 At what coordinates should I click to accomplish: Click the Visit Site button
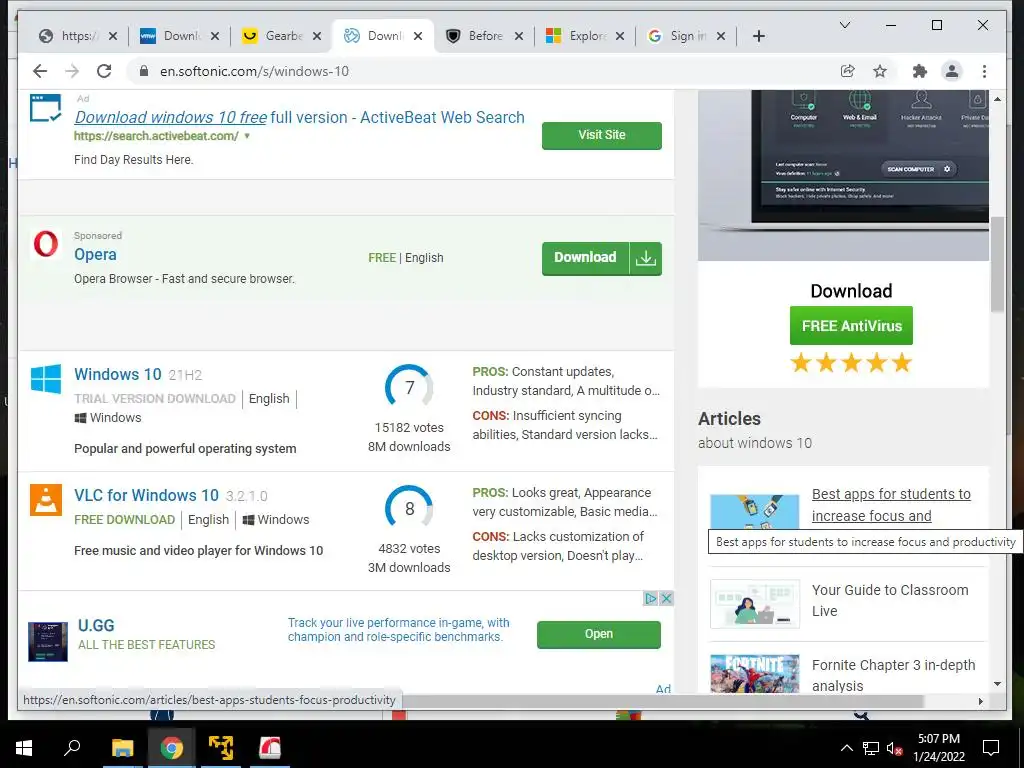(x=601, y=135)
